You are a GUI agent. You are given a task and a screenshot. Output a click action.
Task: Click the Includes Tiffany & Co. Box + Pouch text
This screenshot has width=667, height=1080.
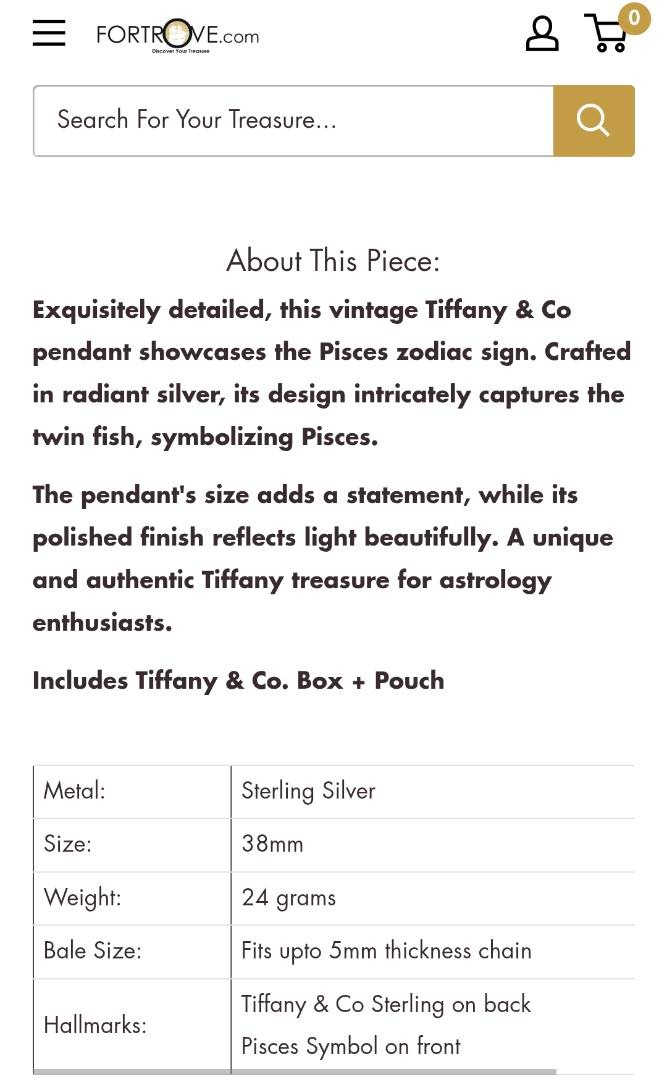coord(238,681)
